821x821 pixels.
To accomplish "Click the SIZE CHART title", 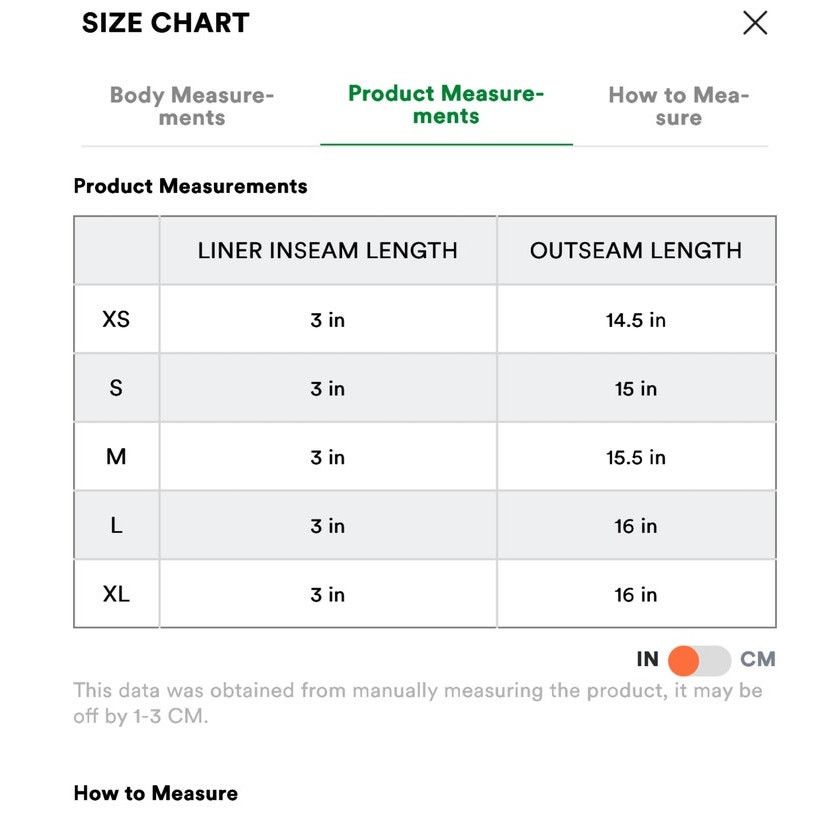I will (165, 23).
